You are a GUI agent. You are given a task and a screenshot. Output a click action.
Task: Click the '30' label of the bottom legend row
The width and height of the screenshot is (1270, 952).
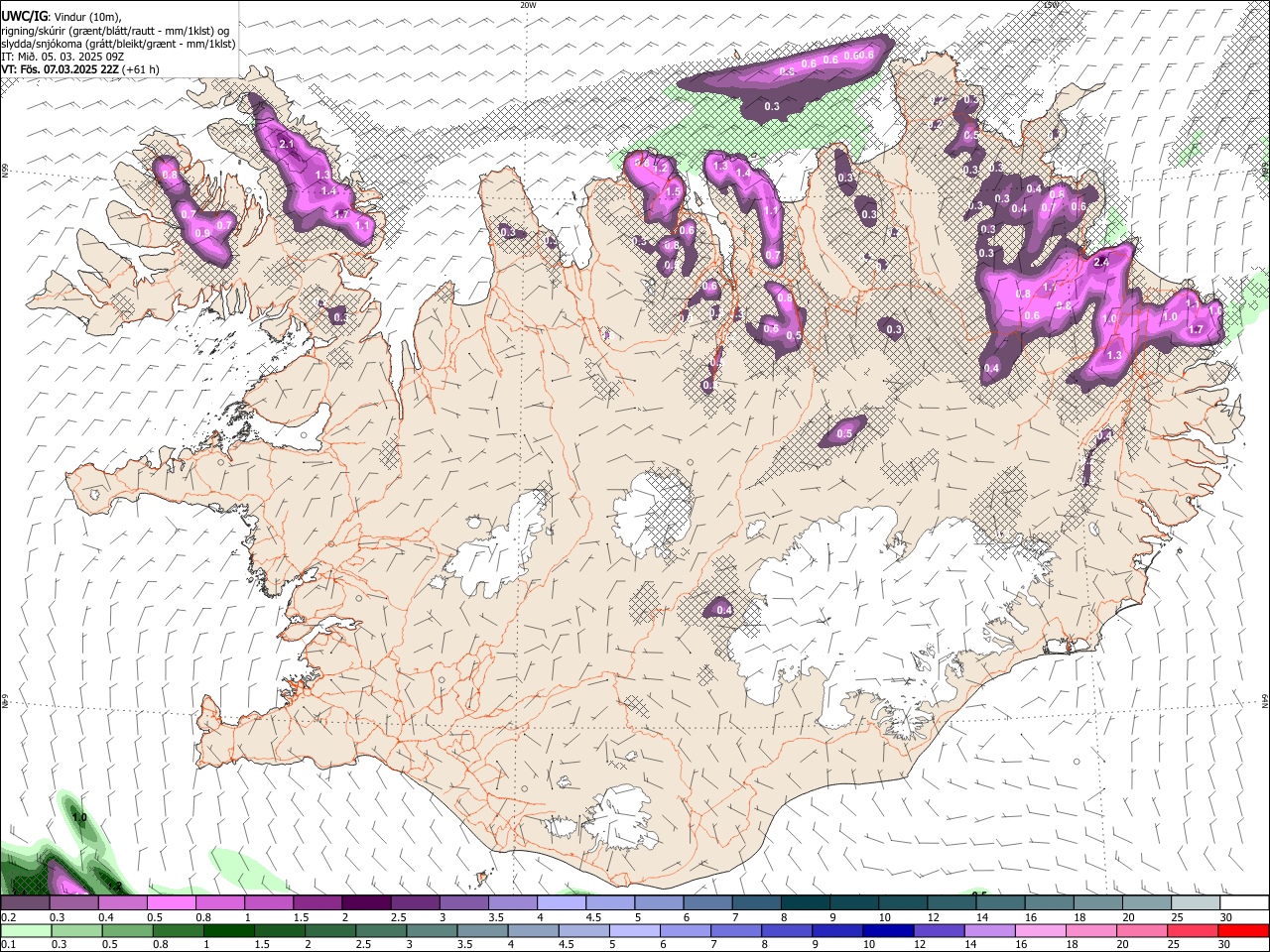coord(1226,944)
